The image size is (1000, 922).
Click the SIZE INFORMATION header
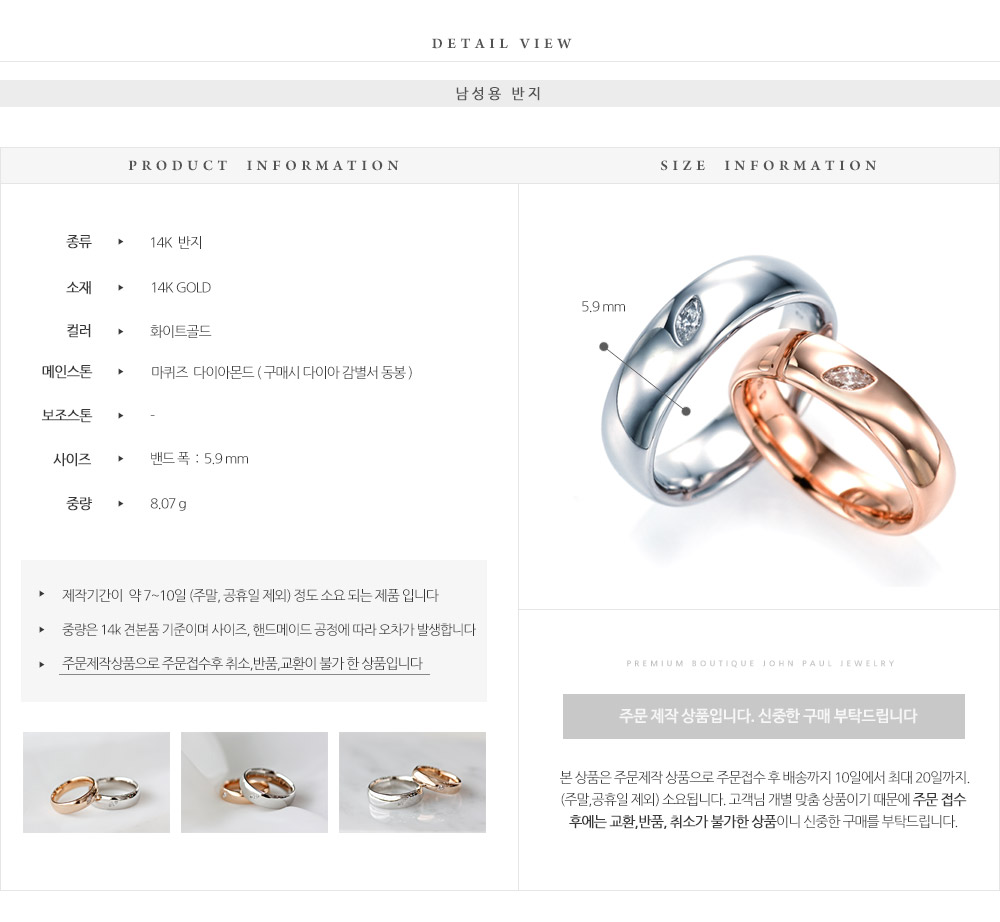pos(768,166)
